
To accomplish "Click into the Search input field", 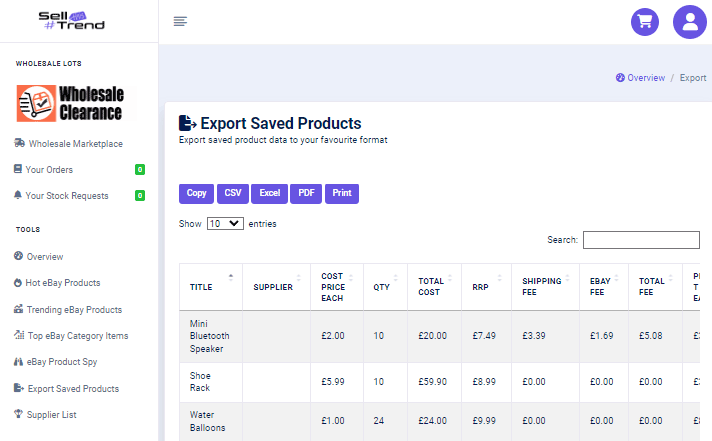I will click(641, 240).
